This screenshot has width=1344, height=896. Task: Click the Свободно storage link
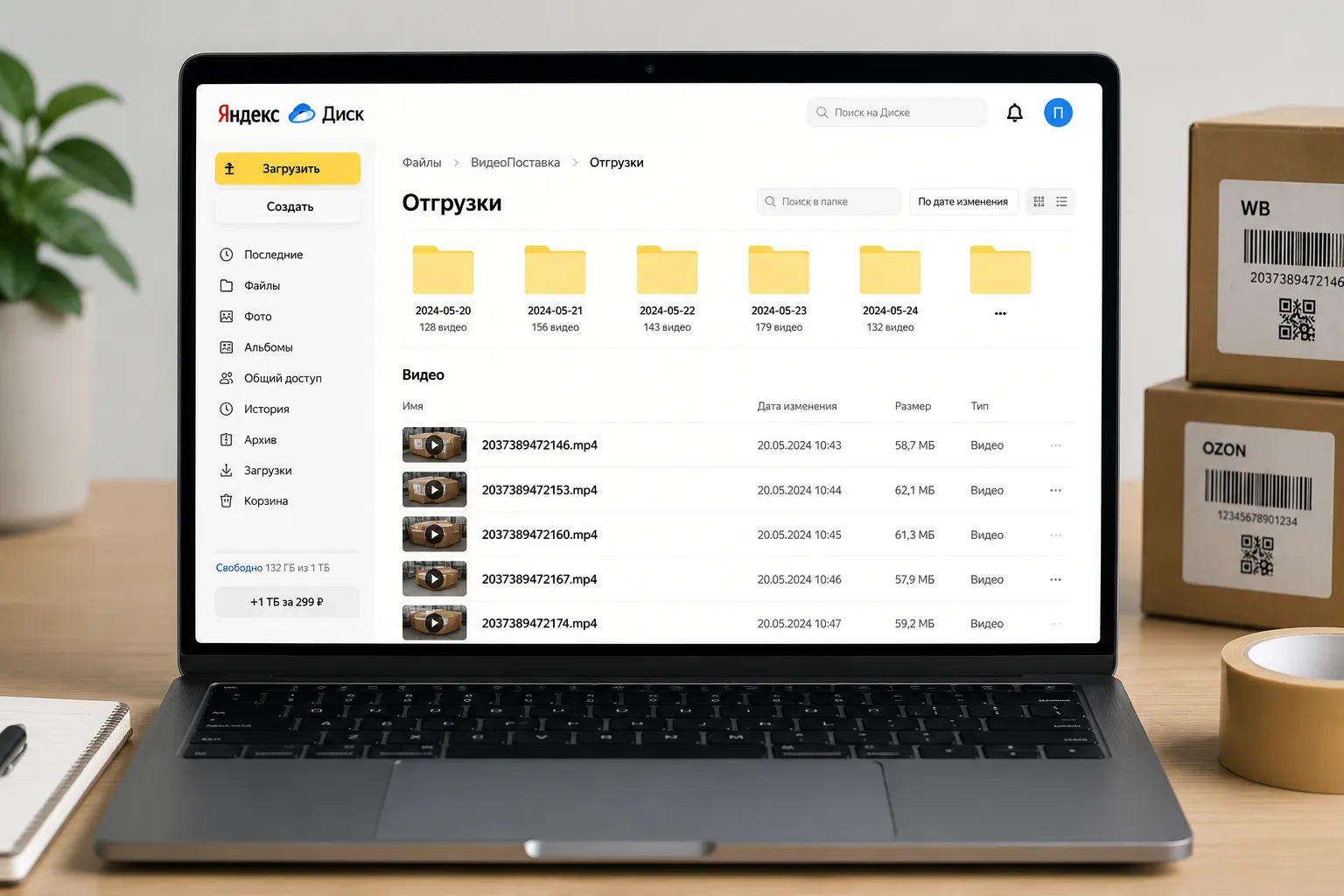point(239,568)
